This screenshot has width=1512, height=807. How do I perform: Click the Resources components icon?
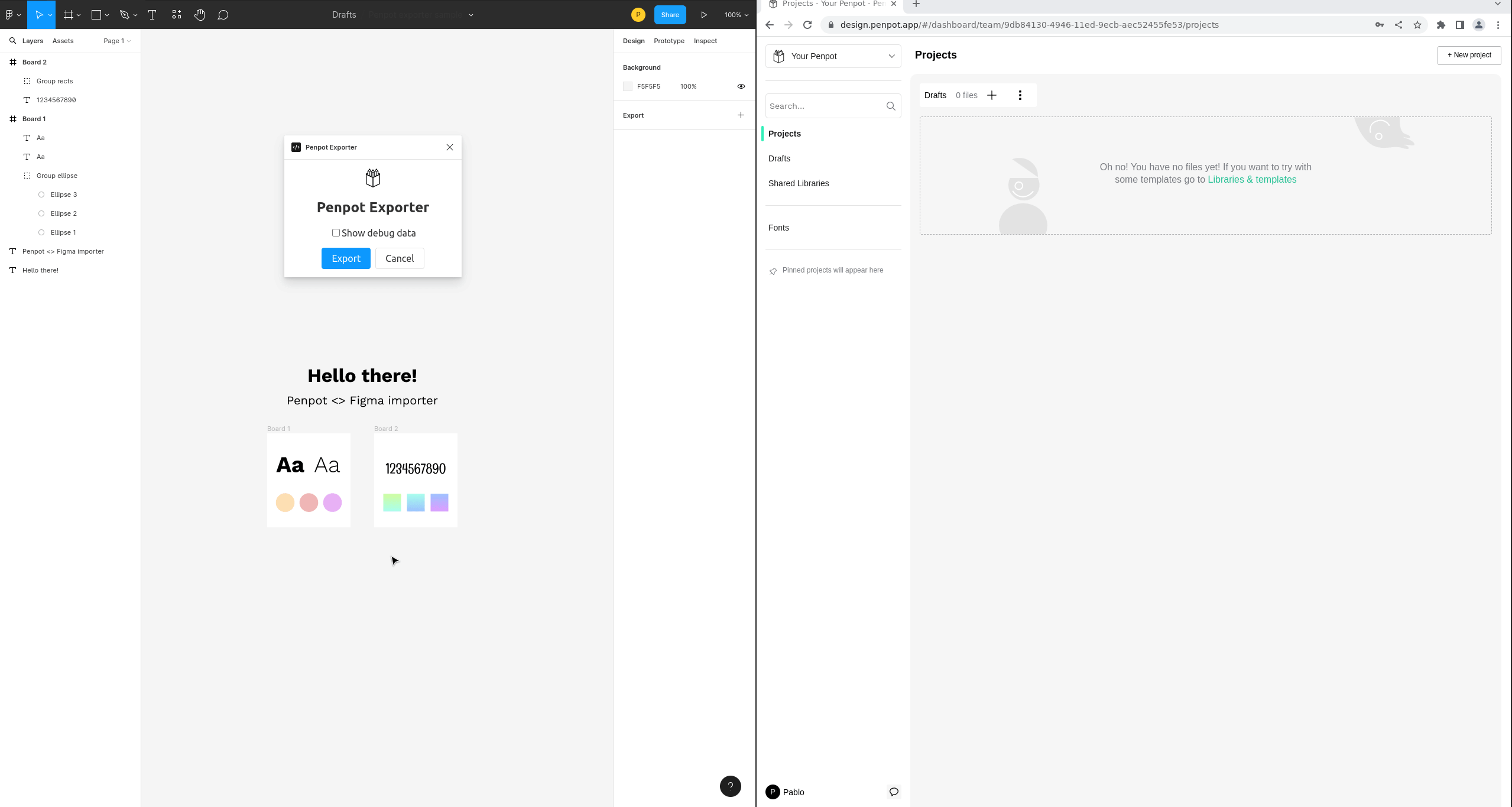[176, 15]
